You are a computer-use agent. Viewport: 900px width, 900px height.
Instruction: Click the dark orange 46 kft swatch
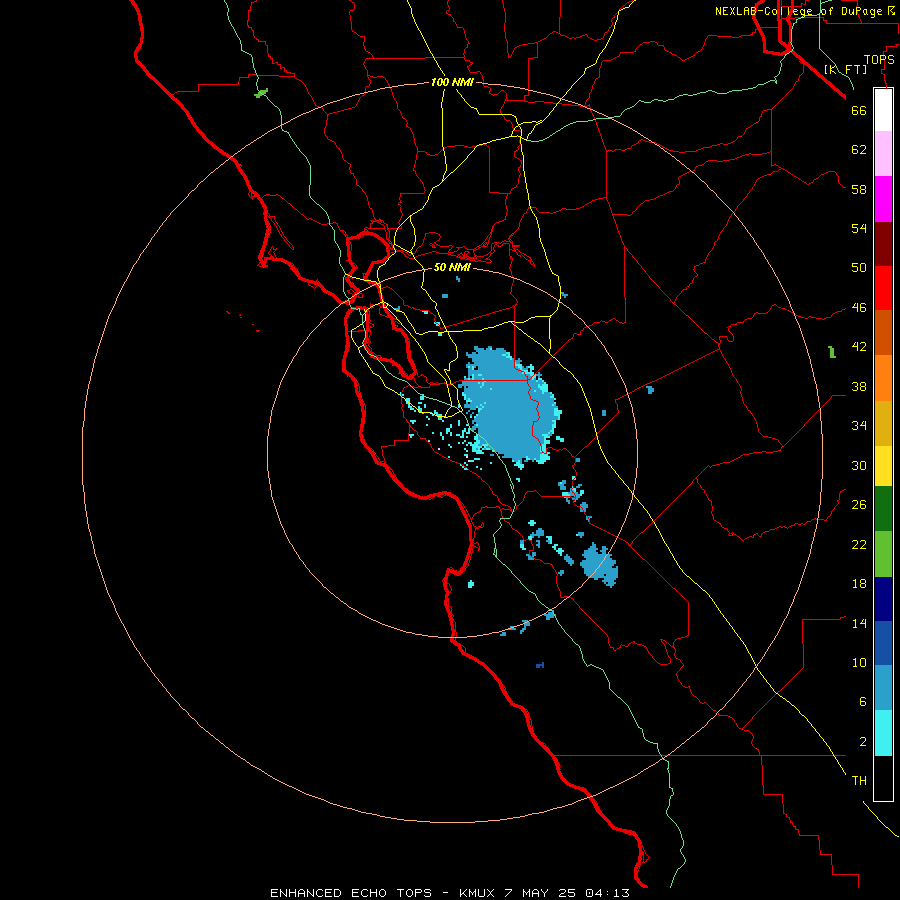[x=883, y=332]
